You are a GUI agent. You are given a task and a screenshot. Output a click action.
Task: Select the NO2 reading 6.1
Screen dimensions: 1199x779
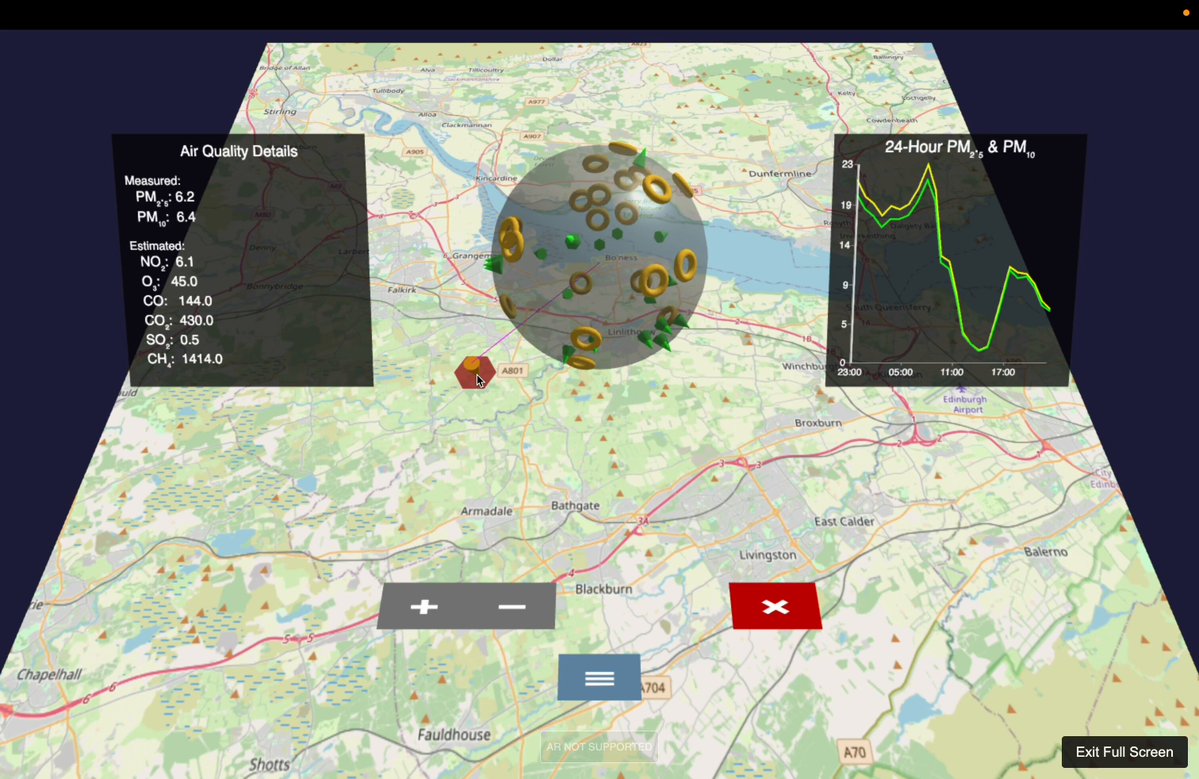[x=184, y=261]
